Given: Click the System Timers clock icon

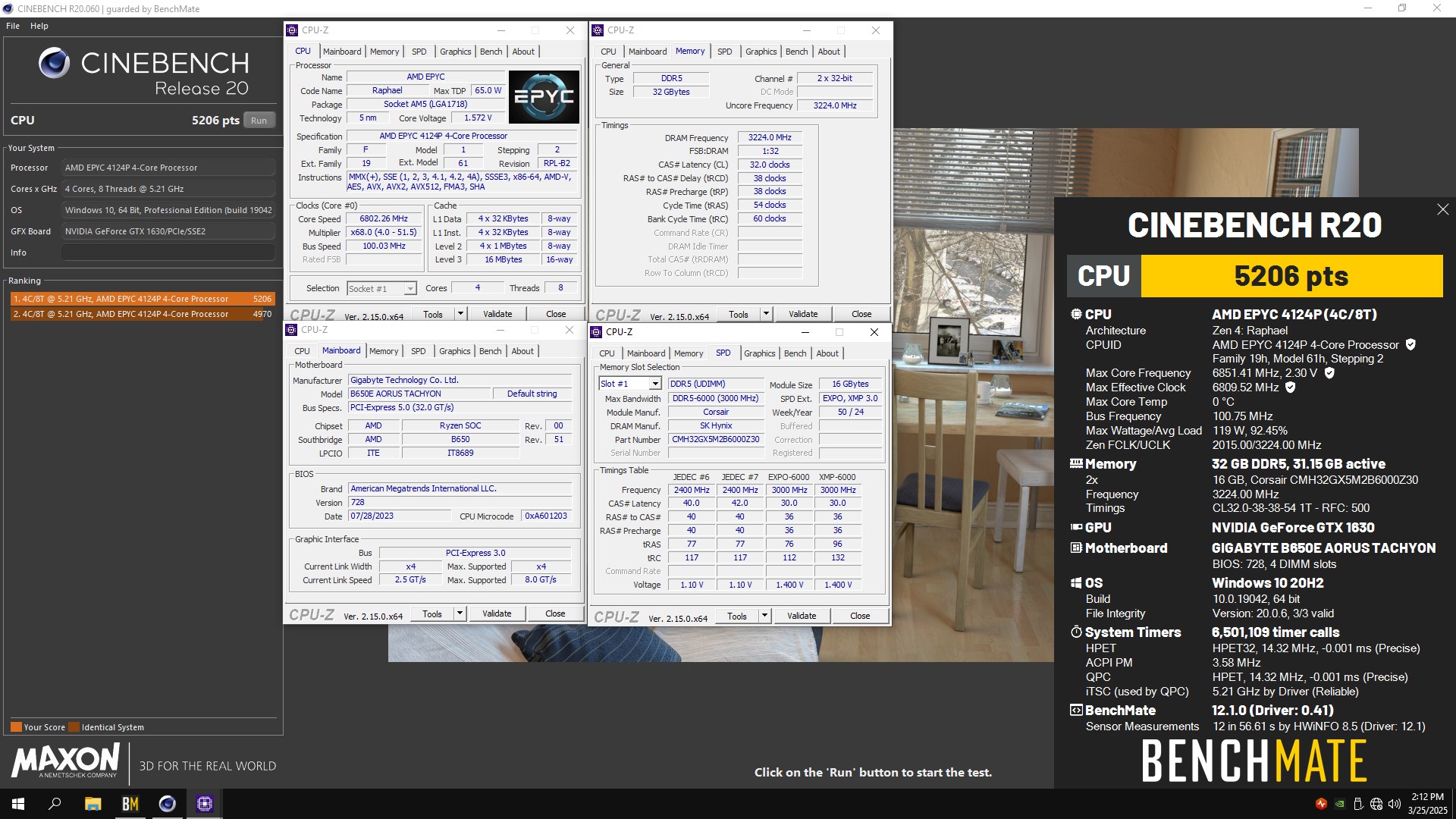Looking at the screenshot, I should click(1076, 632).
